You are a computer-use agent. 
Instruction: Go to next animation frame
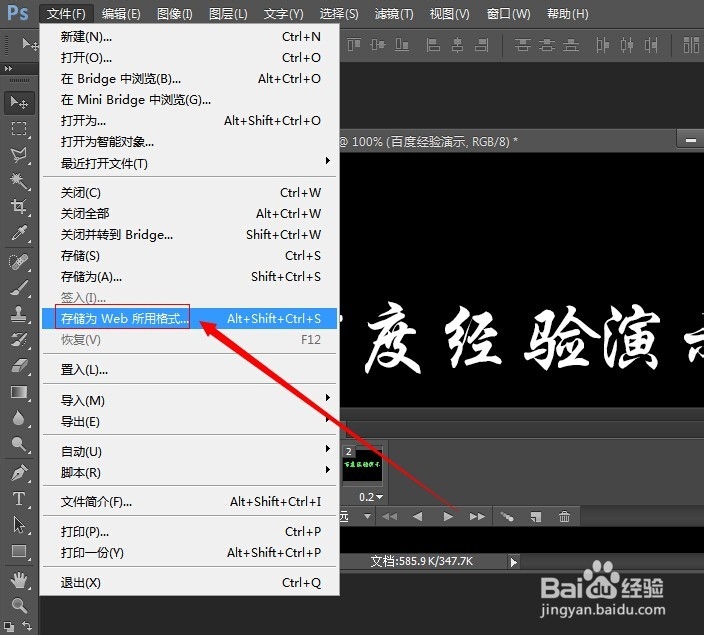pyautogui.click(x=477, y=517)
